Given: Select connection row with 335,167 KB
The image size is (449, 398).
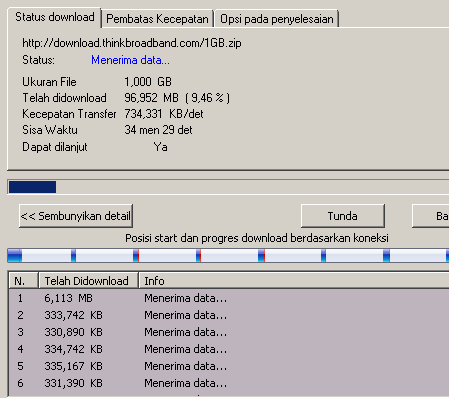Looking at the screenshot, I should click(229, 366).
